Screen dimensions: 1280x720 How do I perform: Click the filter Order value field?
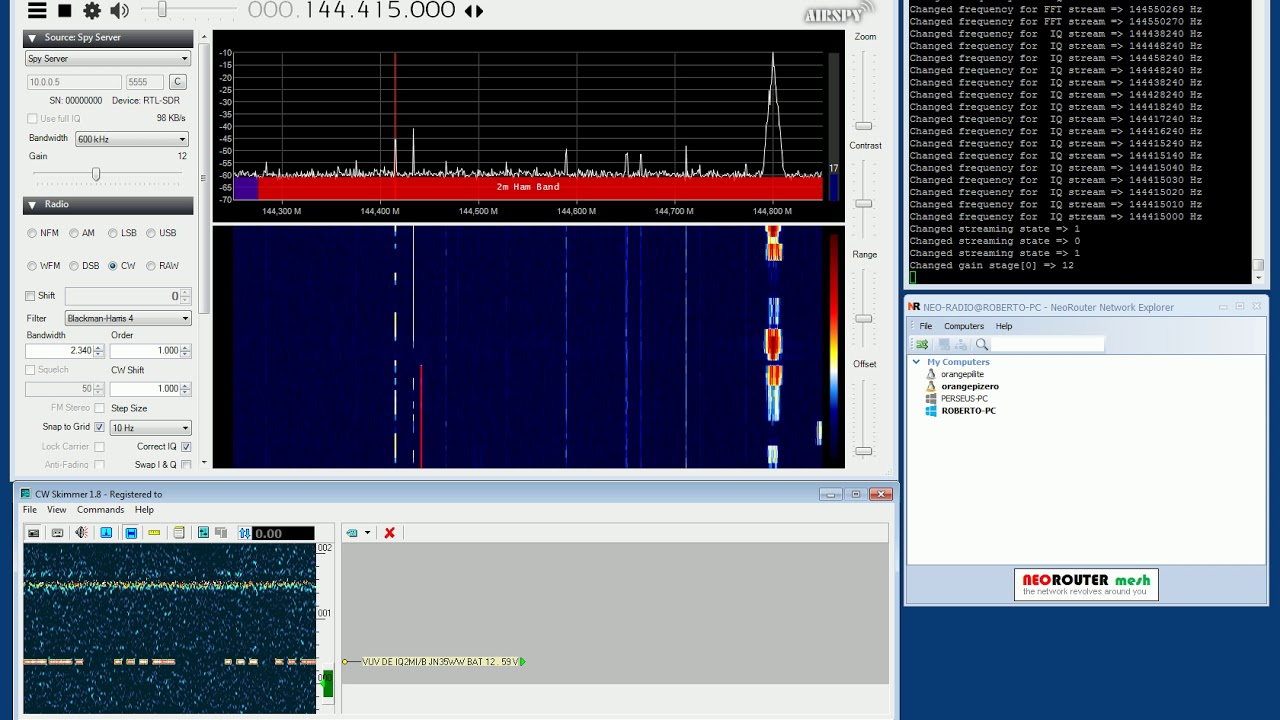[145, 351]
